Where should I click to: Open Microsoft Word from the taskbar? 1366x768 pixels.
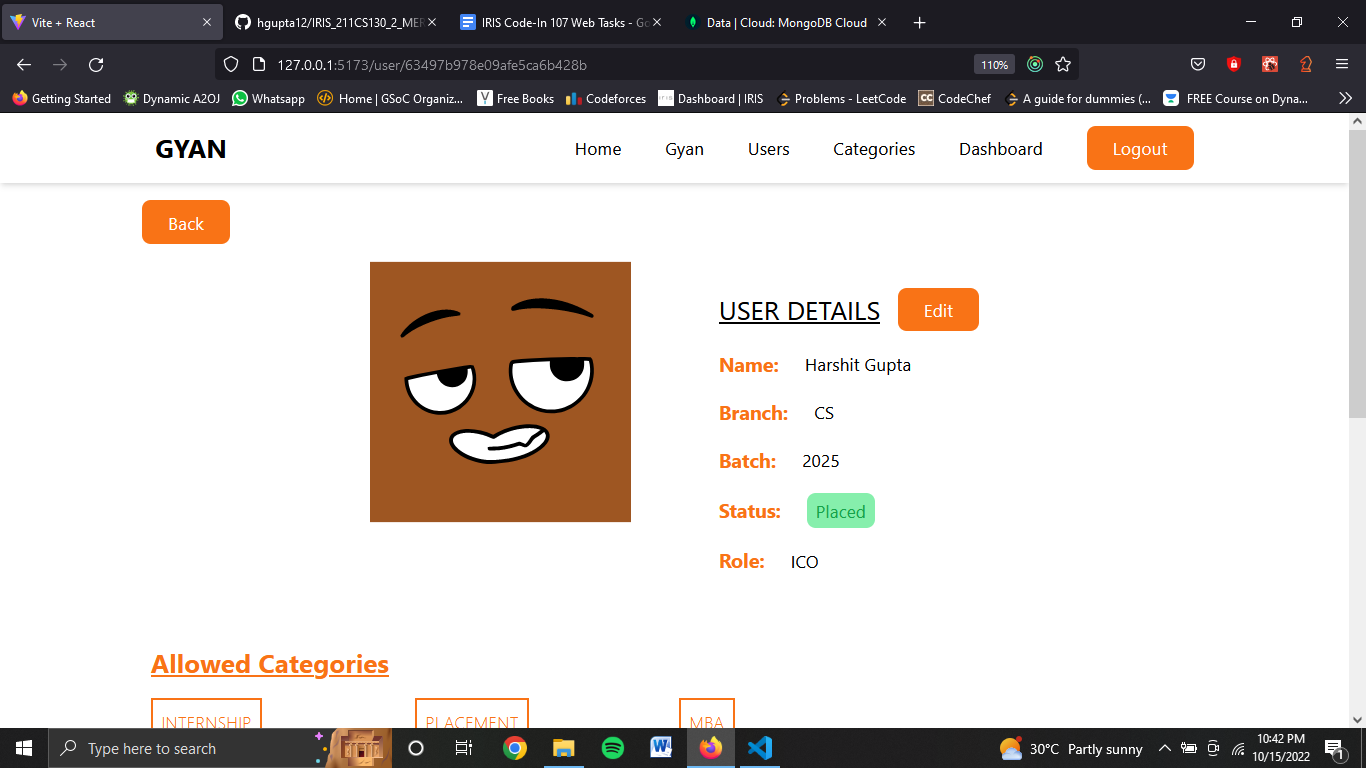click(x=662, y=748)
